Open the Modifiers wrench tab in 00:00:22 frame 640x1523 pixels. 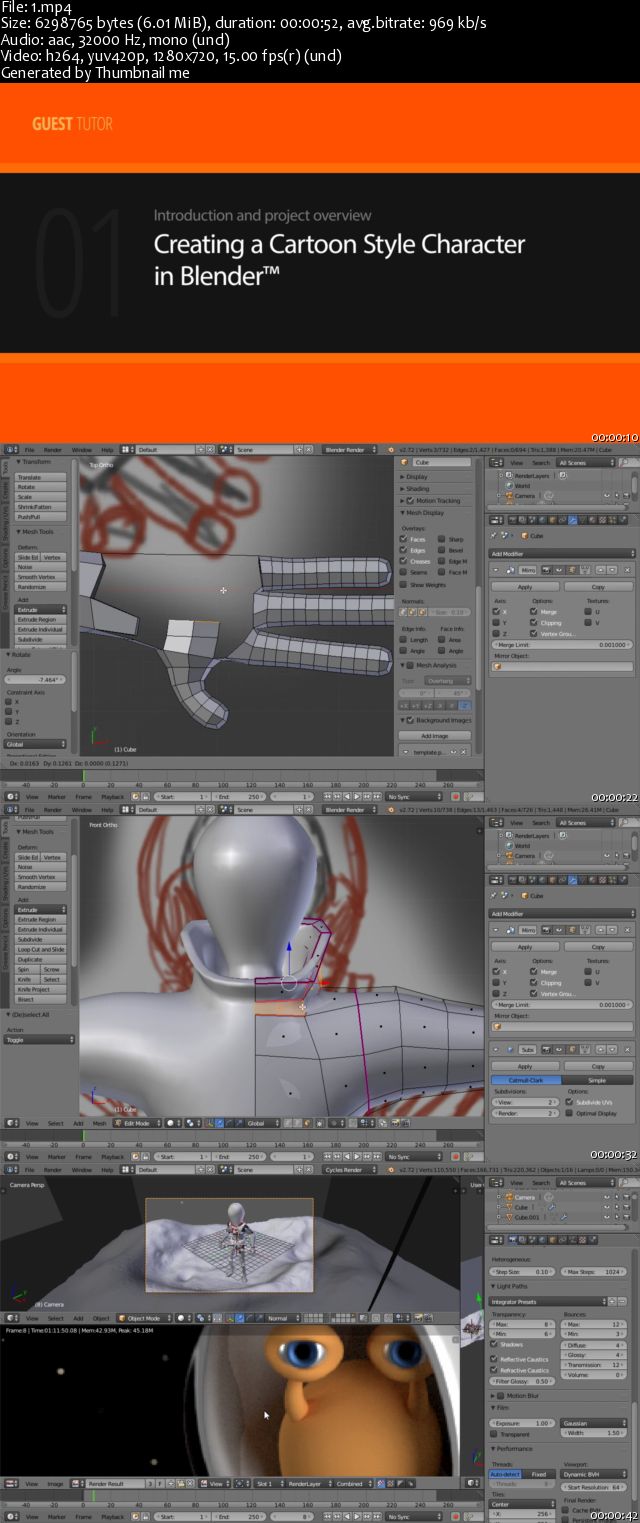[x=572, y=520]
